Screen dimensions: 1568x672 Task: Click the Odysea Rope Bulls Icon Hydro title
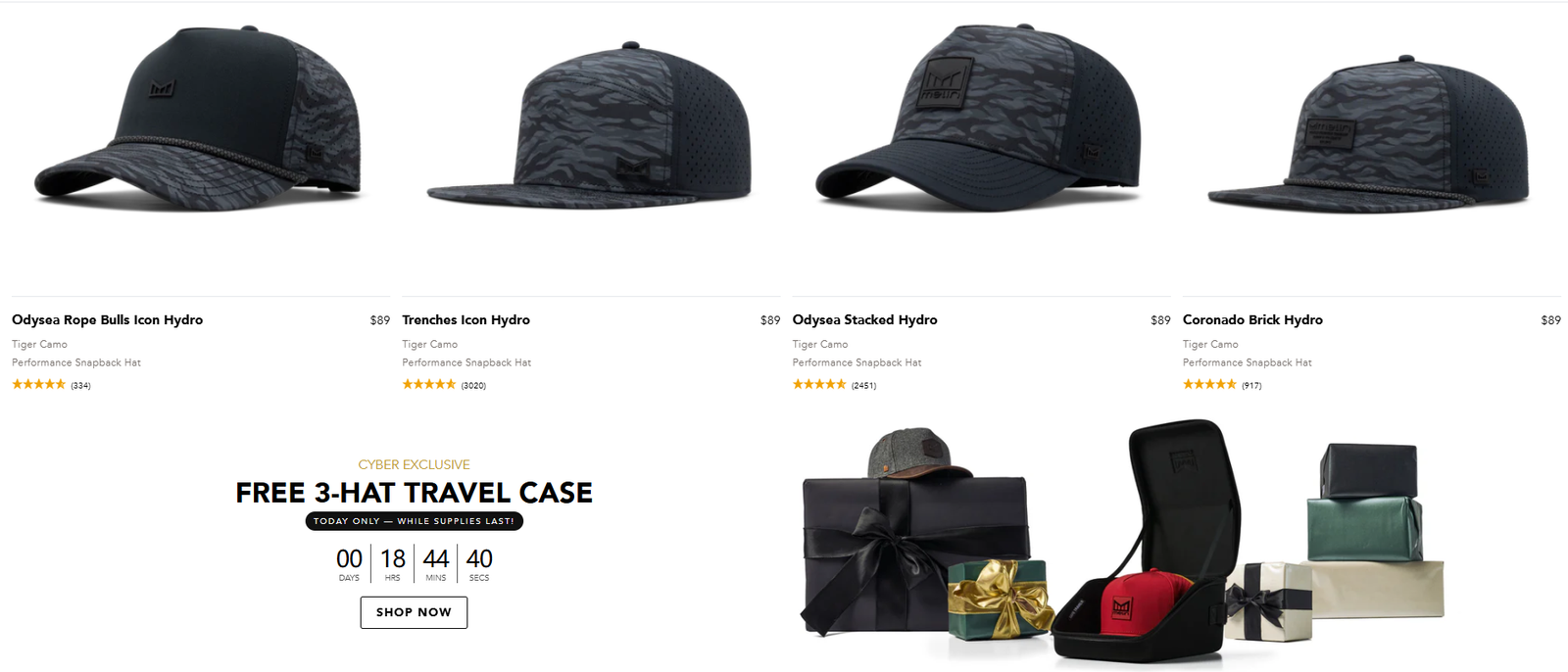coord(108,320)
